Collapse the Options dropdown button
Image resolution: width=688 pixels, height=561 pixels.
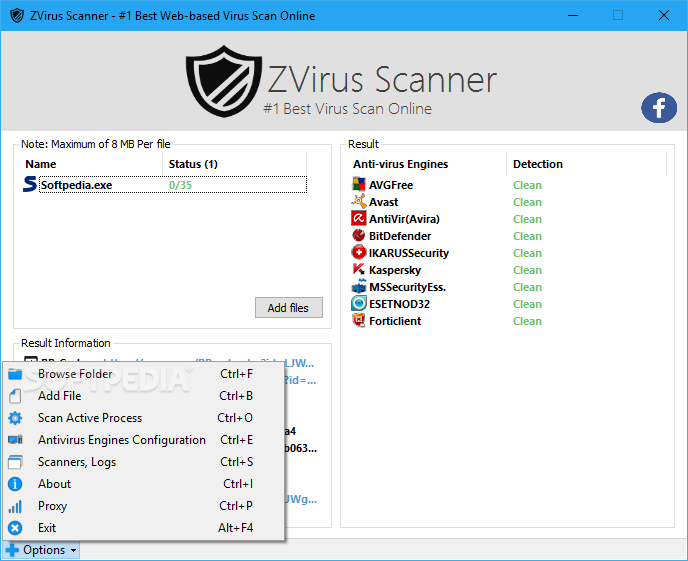[x=42, y=550]
